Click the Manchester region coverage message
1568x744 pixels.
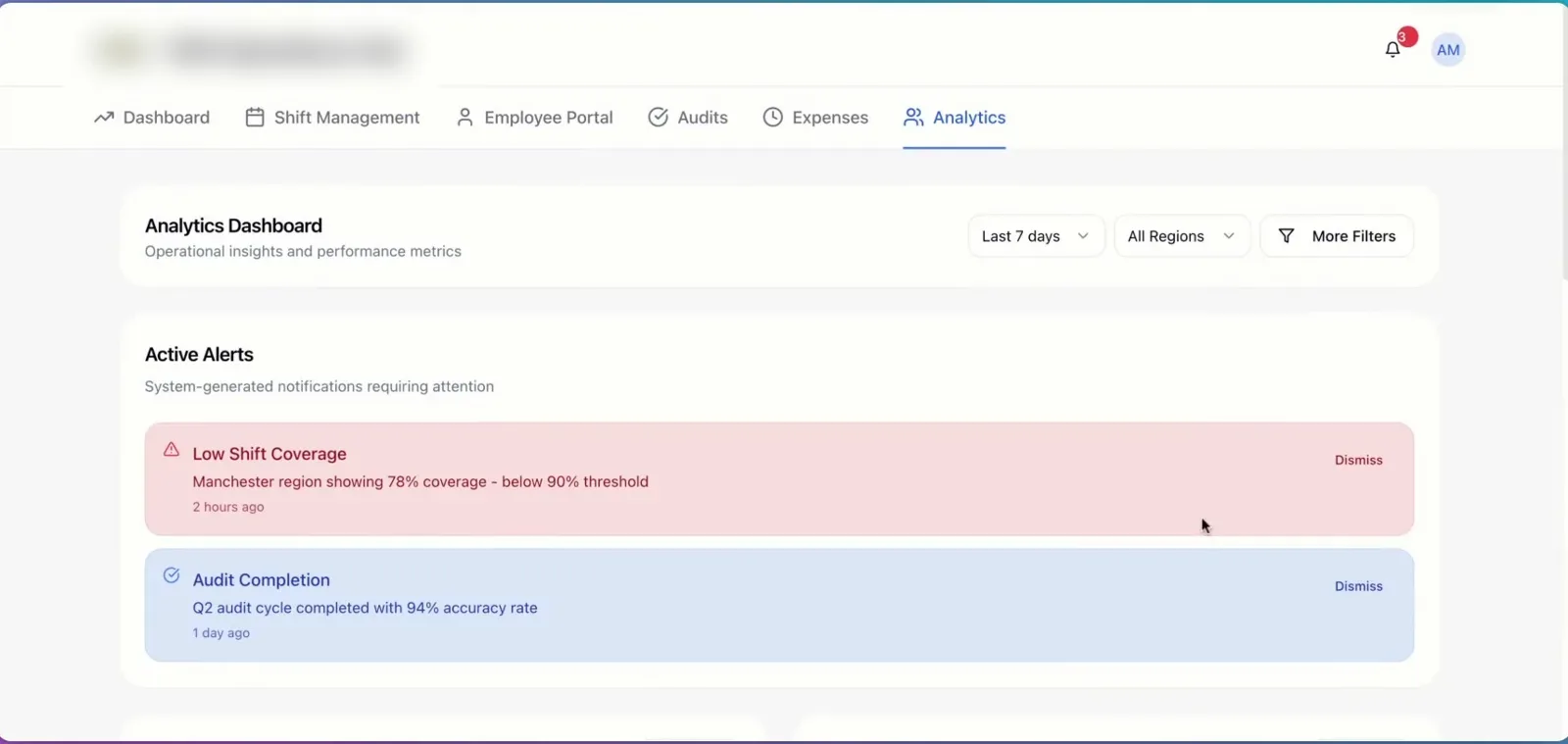[420, 481]
